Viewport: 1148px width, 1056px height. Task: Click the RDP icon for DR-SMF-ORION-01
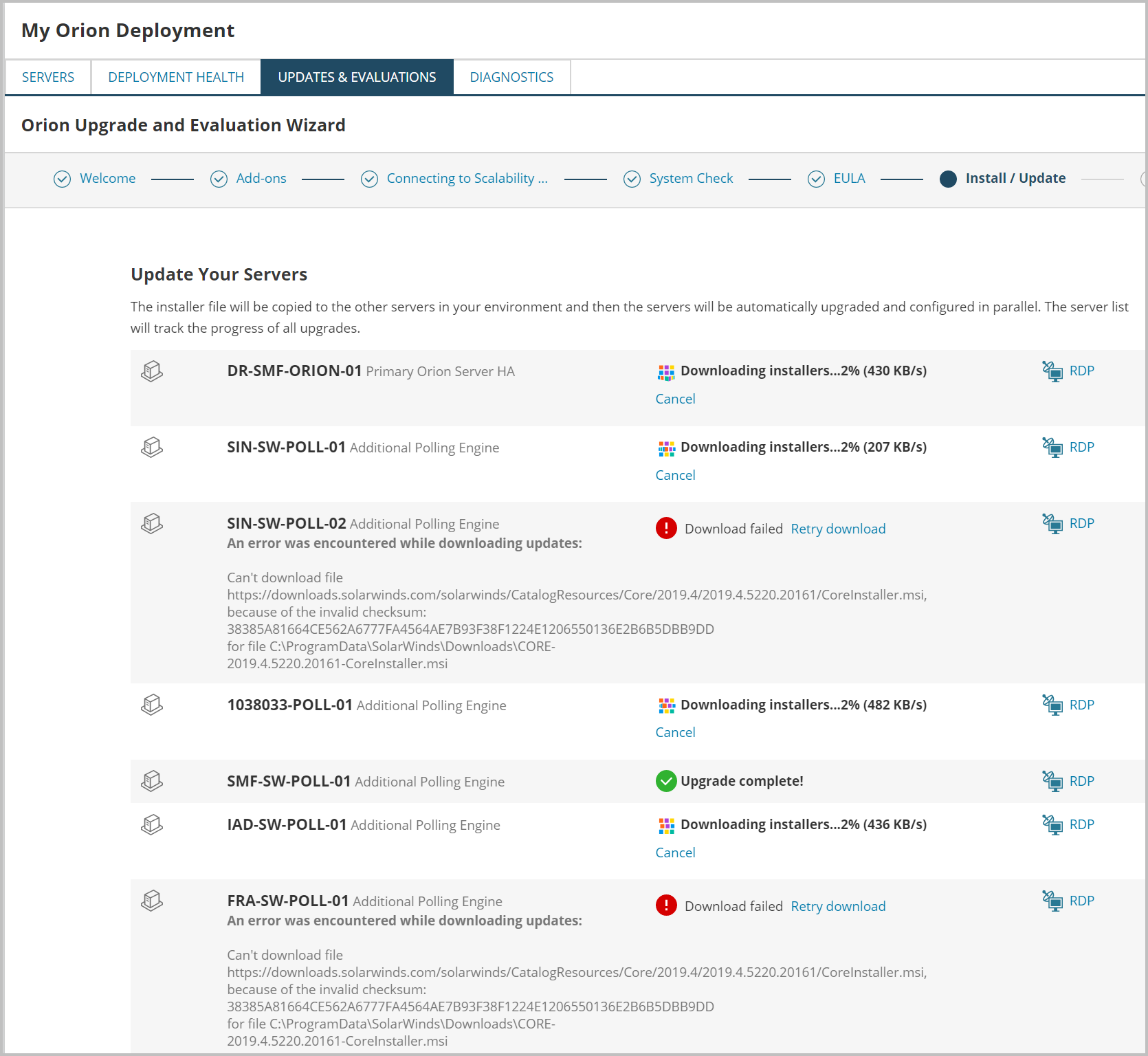1052,371
